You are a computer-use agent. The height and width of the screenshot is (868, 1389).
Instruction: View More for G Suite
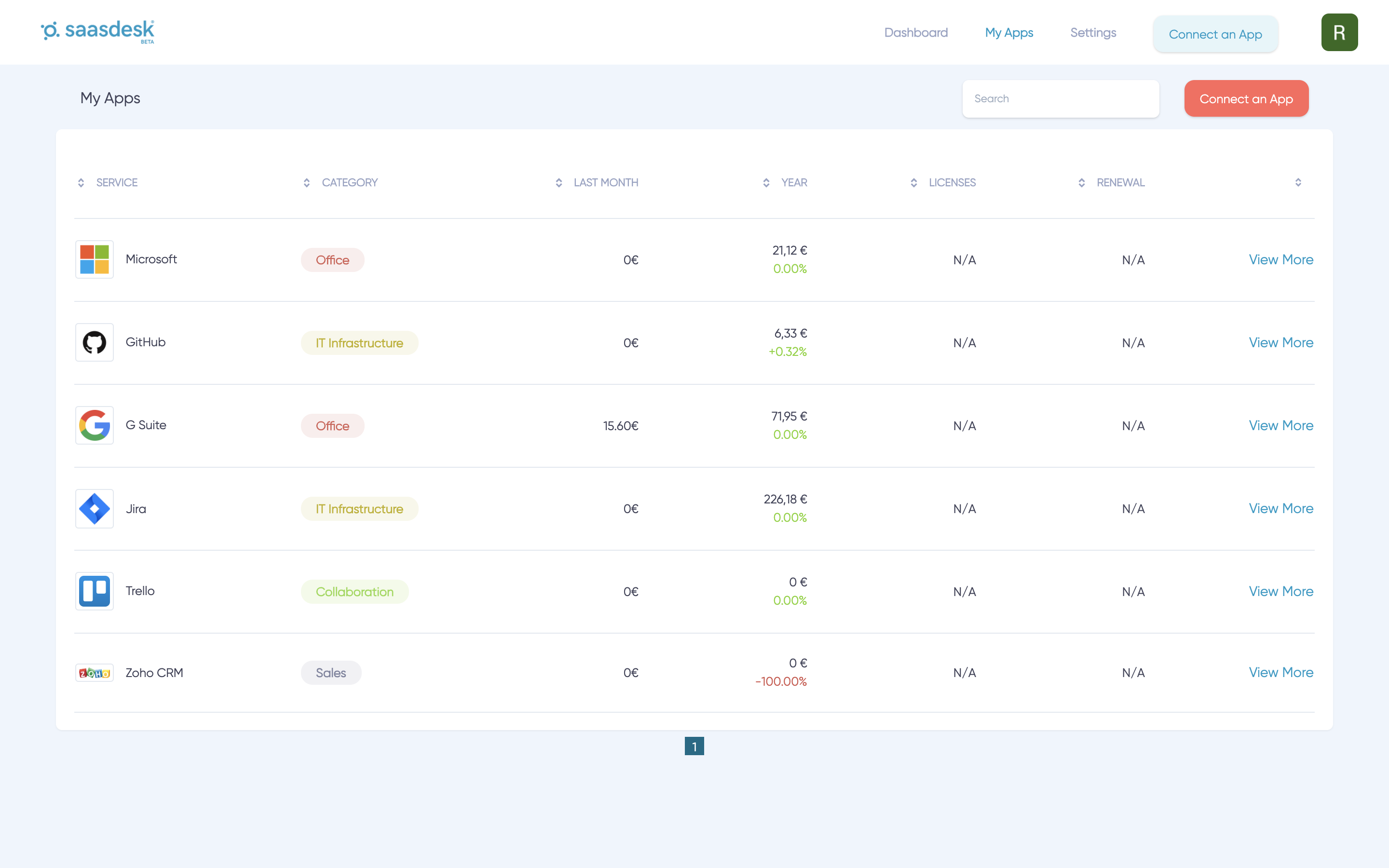pos(1280,425)
